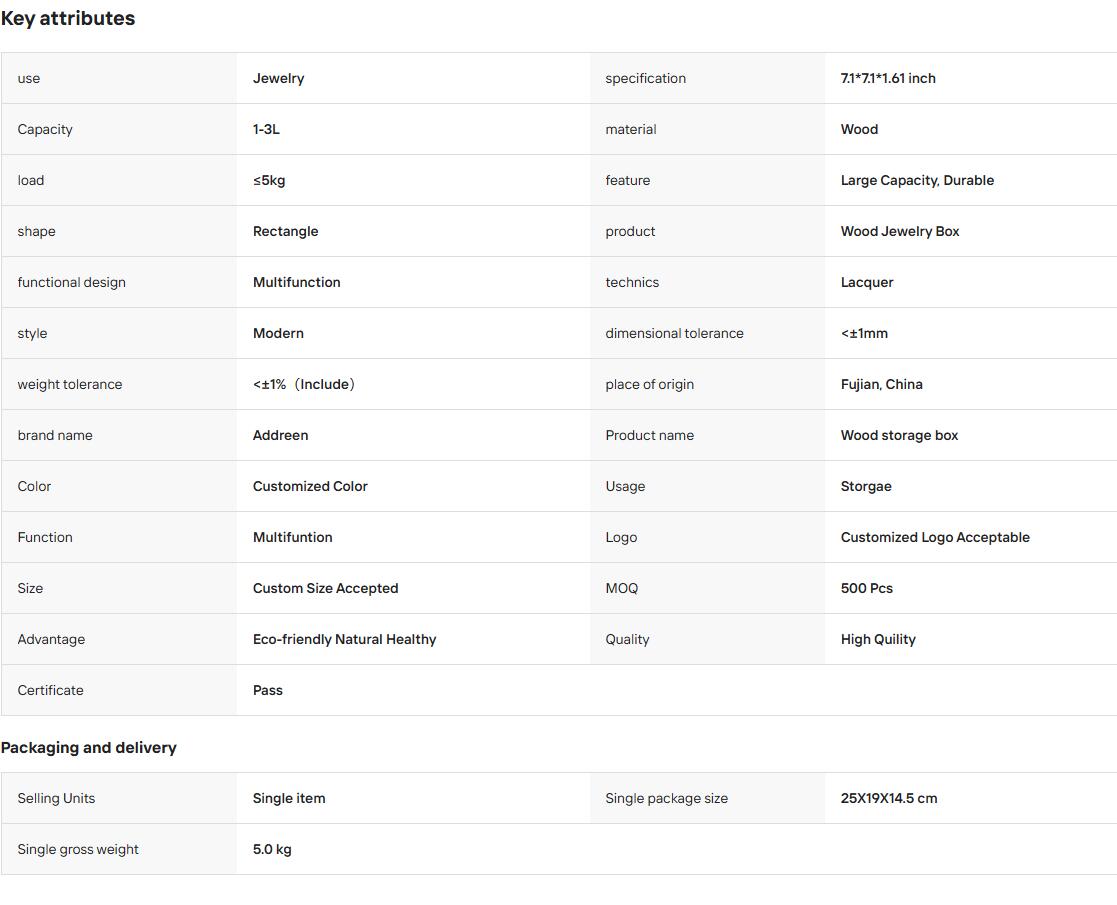Select the Certificate Pass value
This screenshot has width=1117, height=905.
point(268,691)
